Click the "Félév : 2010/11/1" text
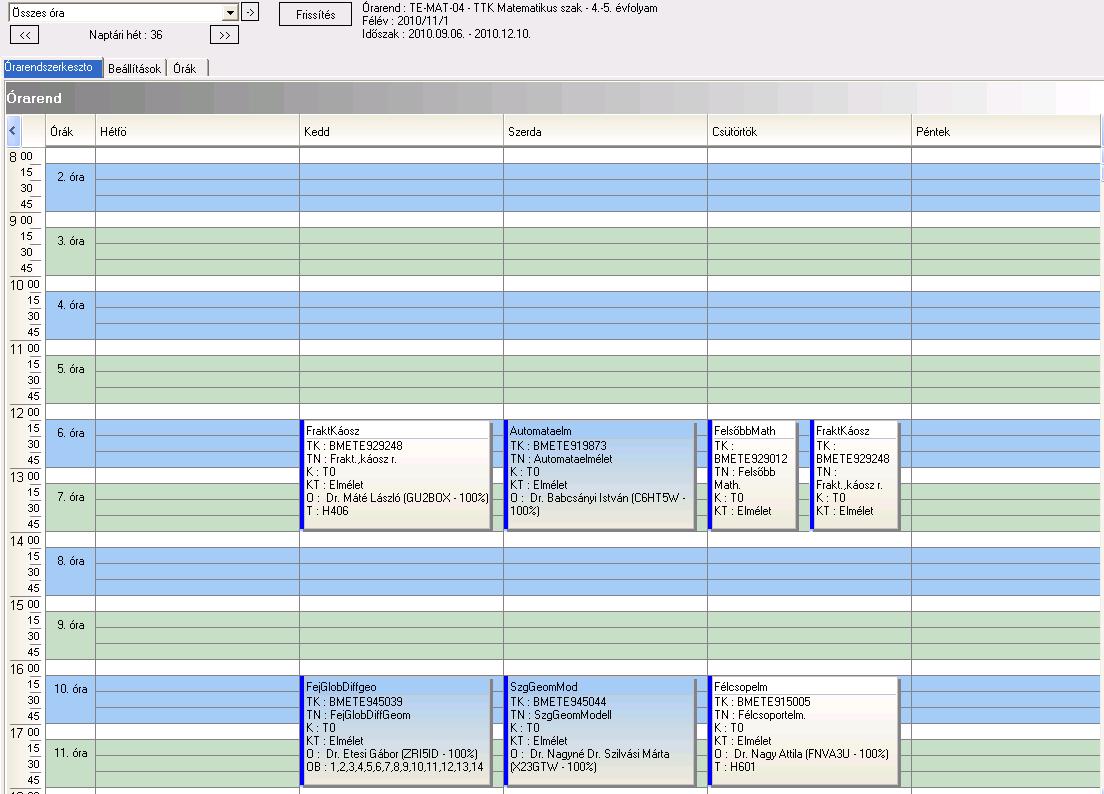Viewport: 1104px width, 794px height. tap(405, 21)
